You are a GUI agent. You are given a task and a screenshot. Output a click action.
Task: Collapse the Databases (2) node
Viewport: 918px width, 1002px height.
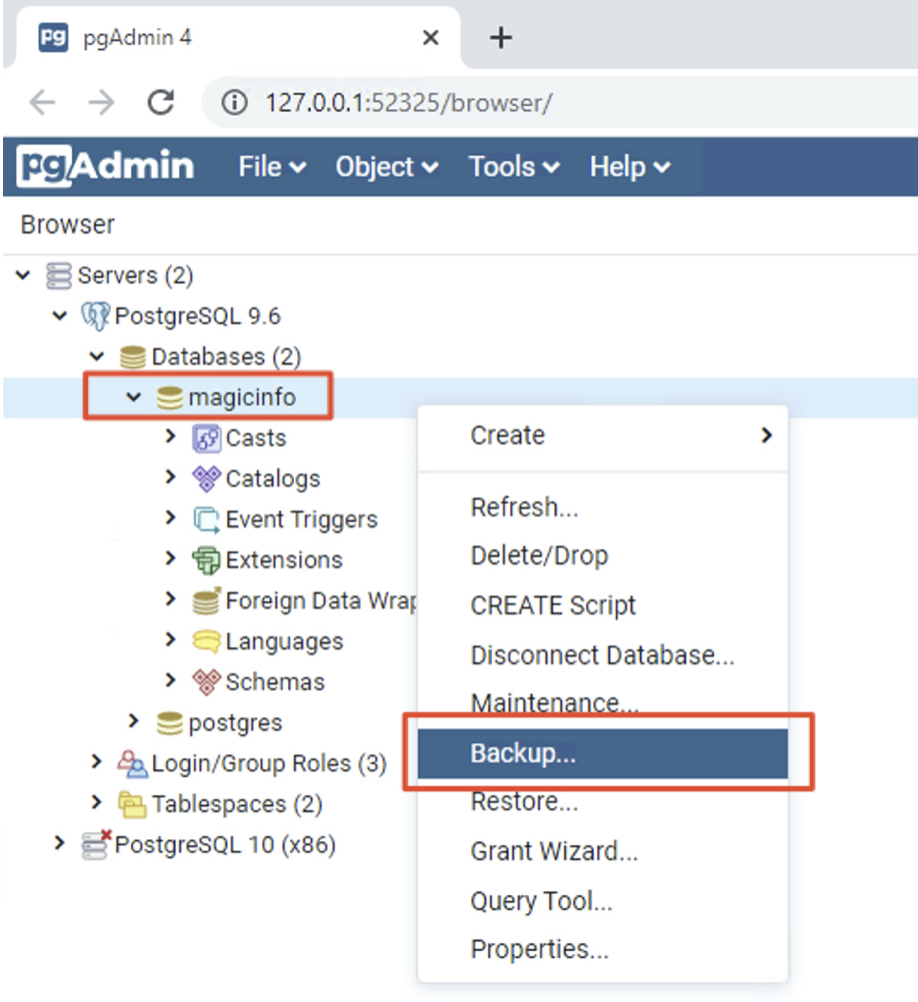(x=97, y=356)
